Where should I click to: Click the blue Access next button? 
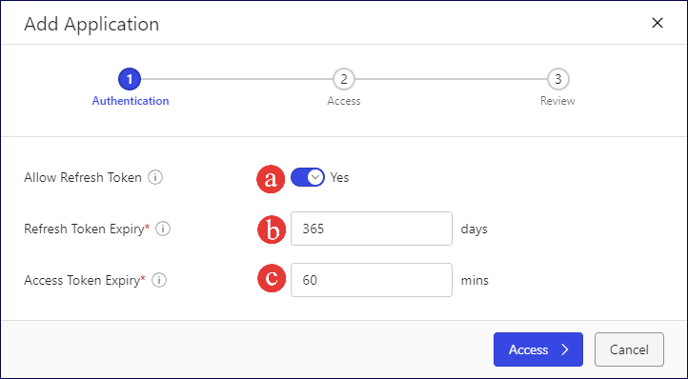(x=538, y=350)
